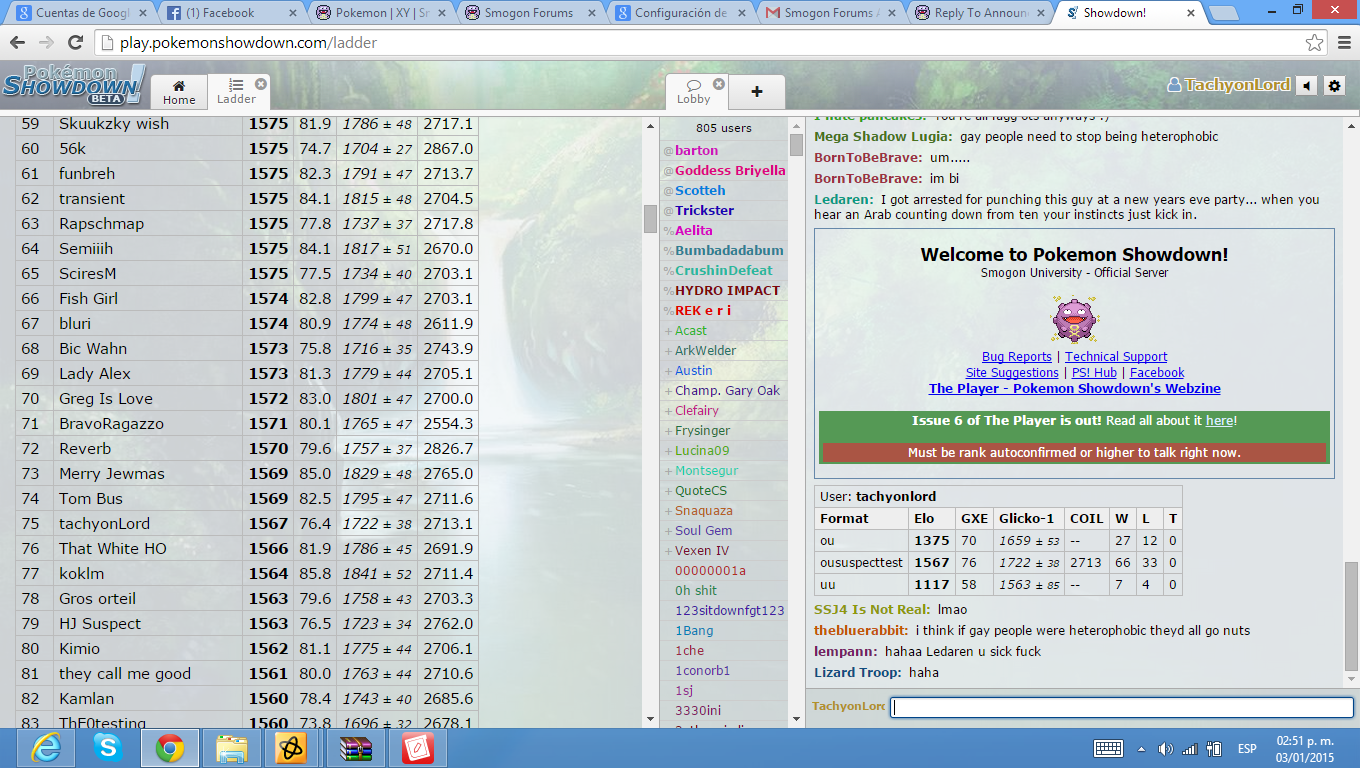Open the network signal tray icon
The width and height of the screenshot is (1360, 768).
click(x=1189, y=749)
